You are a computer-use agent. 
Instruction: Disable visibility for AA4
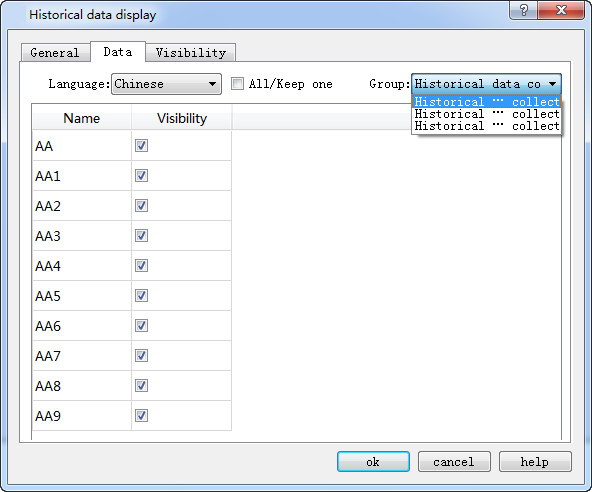tap(141, 265)
